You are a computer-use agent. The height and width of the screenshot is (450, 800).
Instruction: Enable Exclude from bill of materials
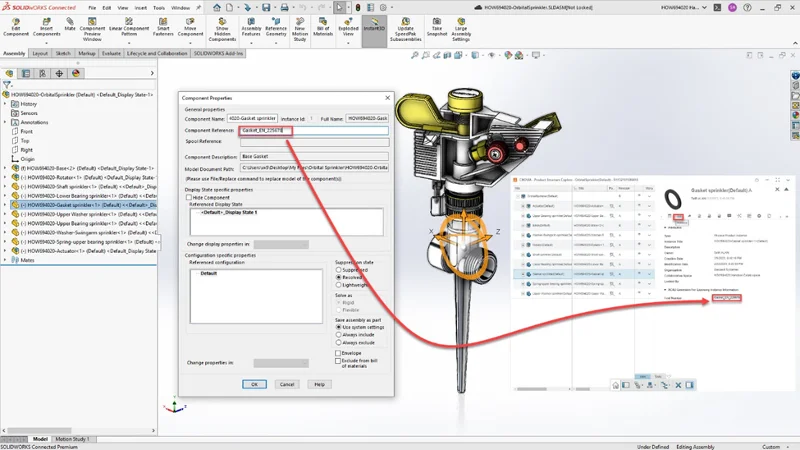[339, 360]
